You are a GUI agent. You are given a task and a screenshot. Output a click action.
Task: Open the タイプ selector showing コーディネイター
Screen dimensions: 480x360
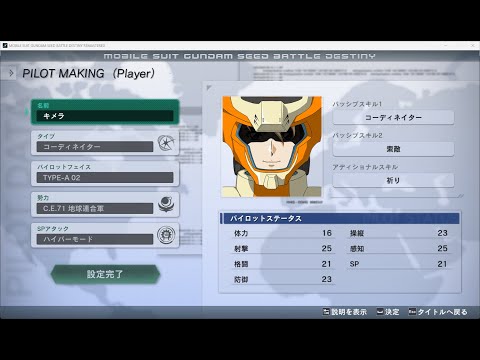(x=105, y=143)
